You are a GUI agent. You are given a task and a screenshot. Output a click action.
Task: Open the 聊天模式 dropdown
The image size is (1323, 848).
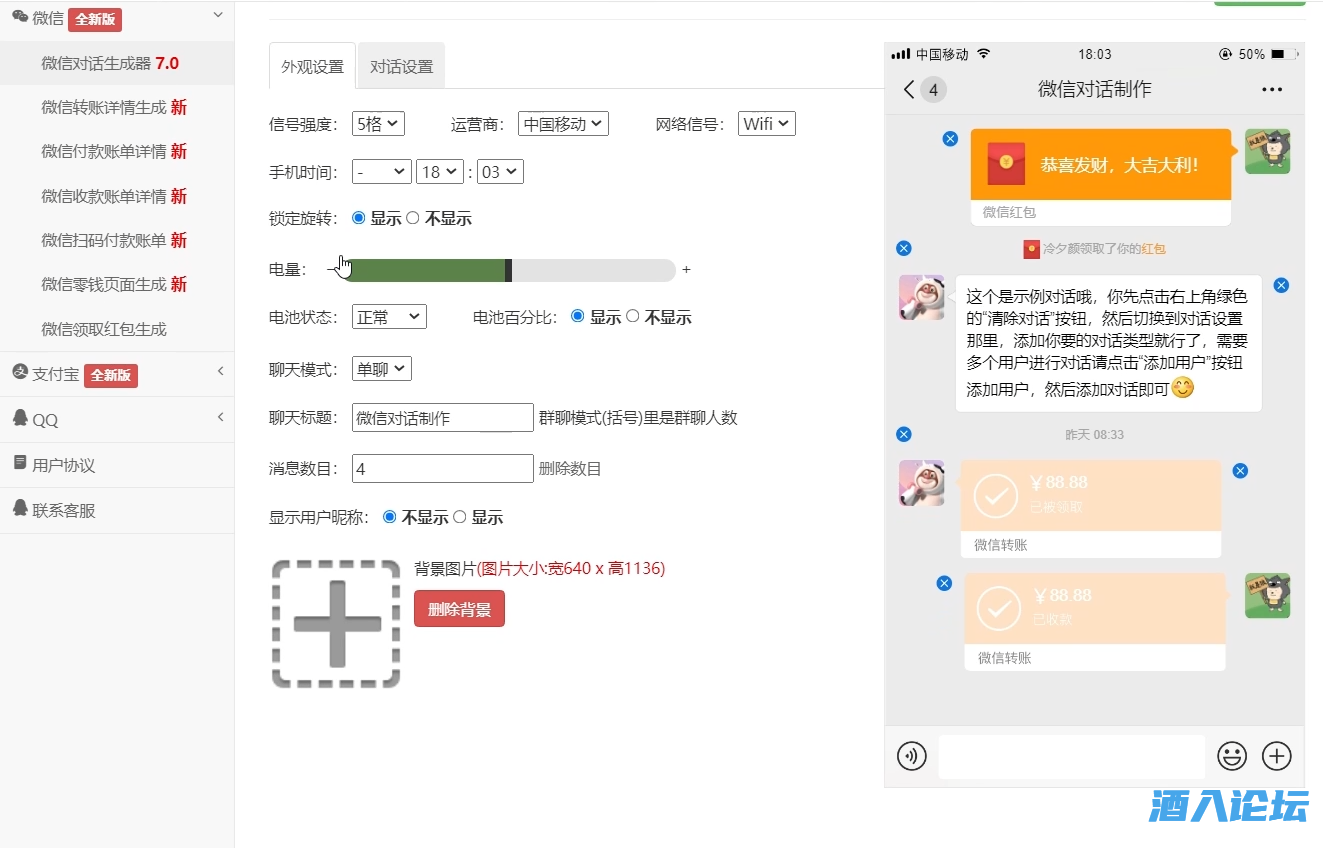(381, 369)
